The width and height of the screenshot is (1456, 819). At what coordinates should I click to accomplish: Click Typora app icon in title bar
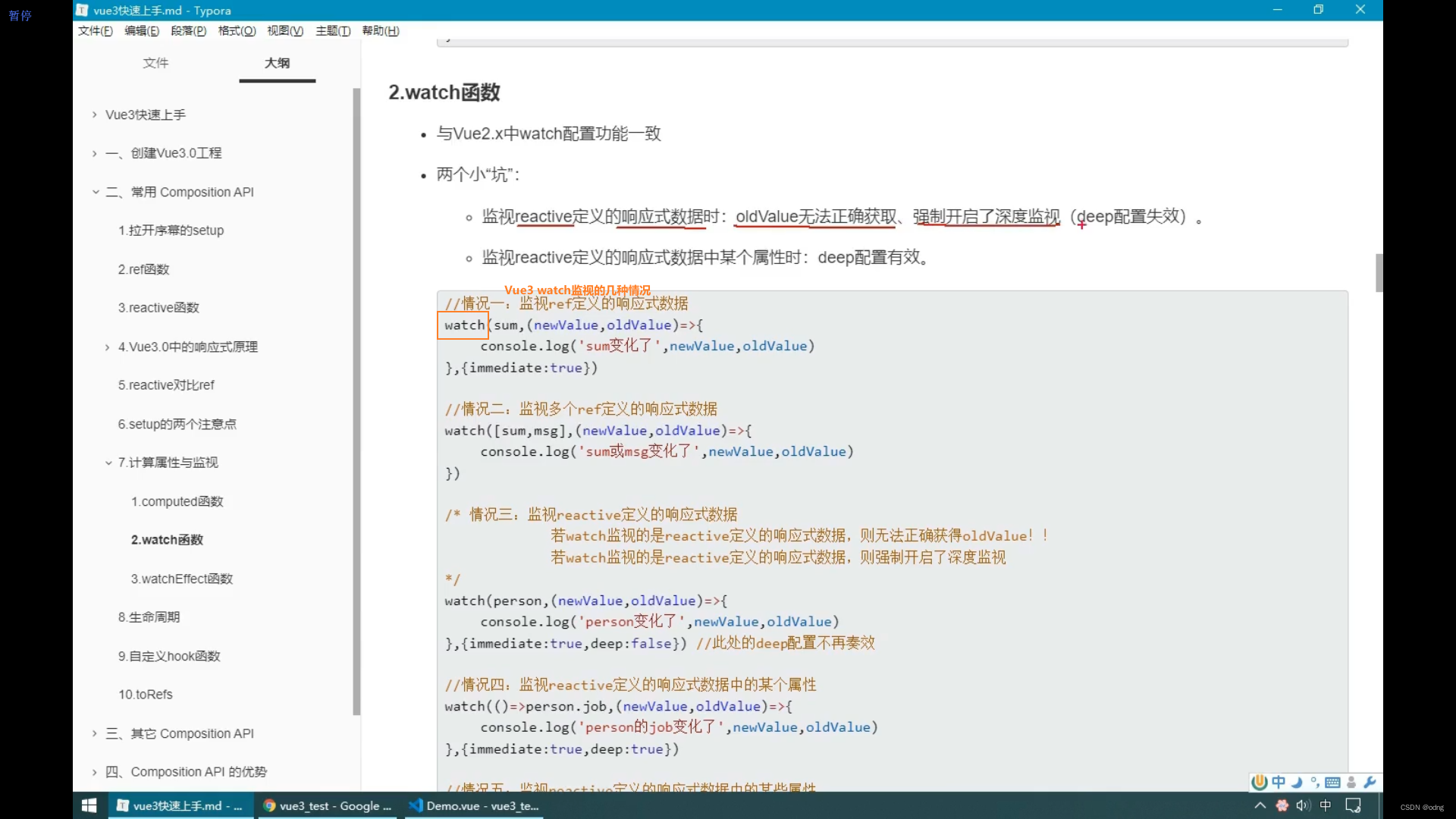[x=82, y=10]
